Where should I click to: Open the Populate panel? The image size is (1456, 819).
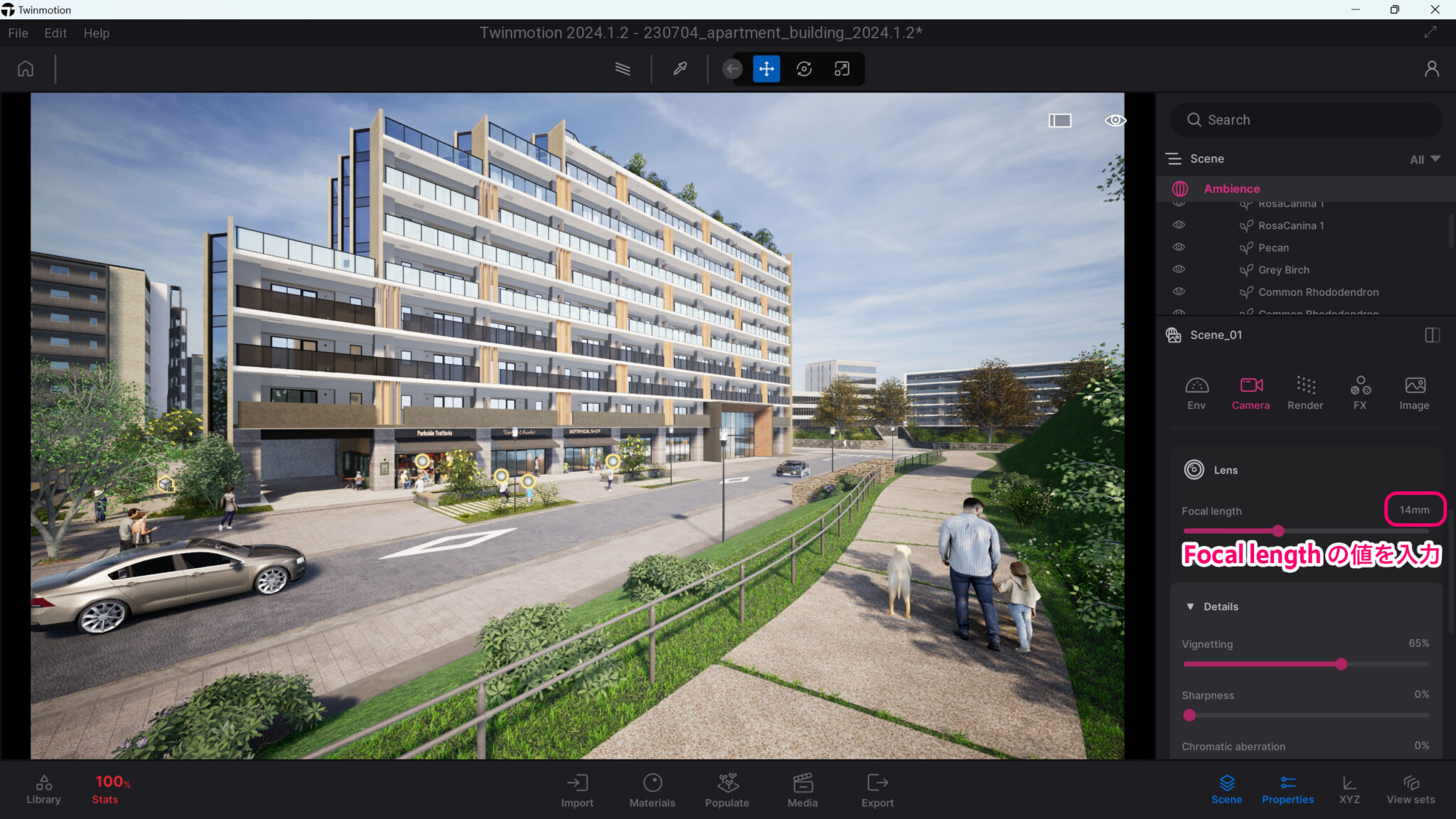(x=727, y=790)
